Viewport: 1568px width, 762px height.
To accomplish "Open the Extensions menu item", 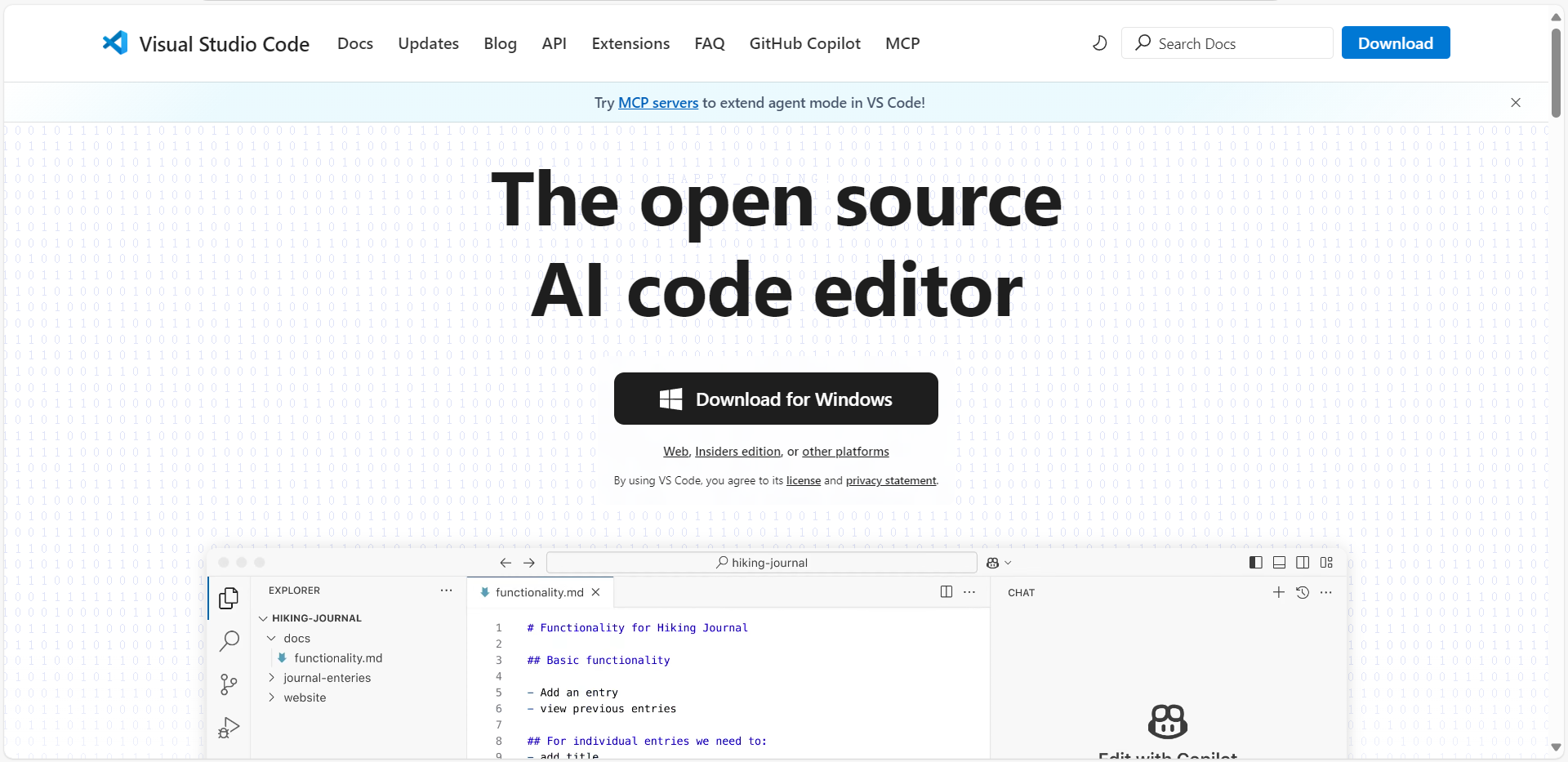I will pyautogui.click(x=630, y=43).
